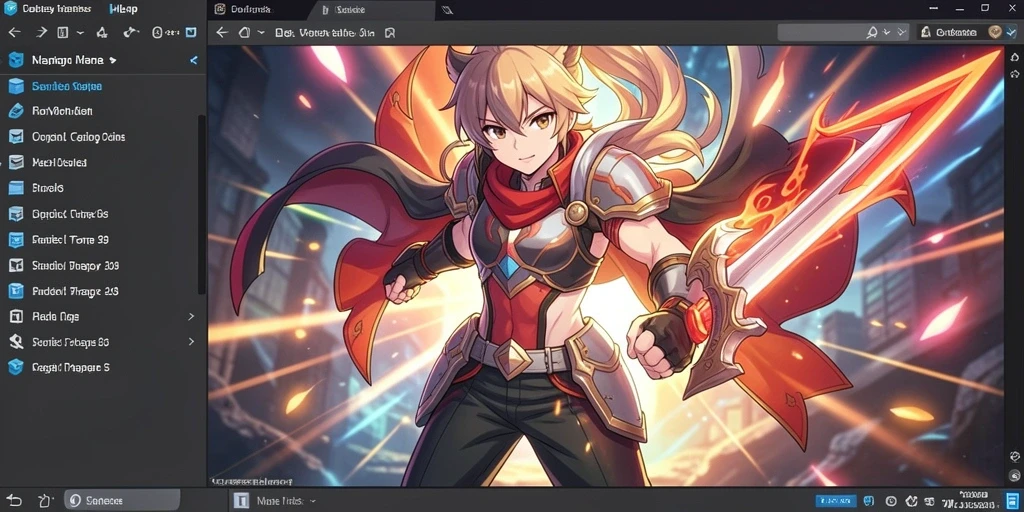Click the home icon above the image viewer
The height and width of the screenshot is (512, 1024).
point(244,32)
